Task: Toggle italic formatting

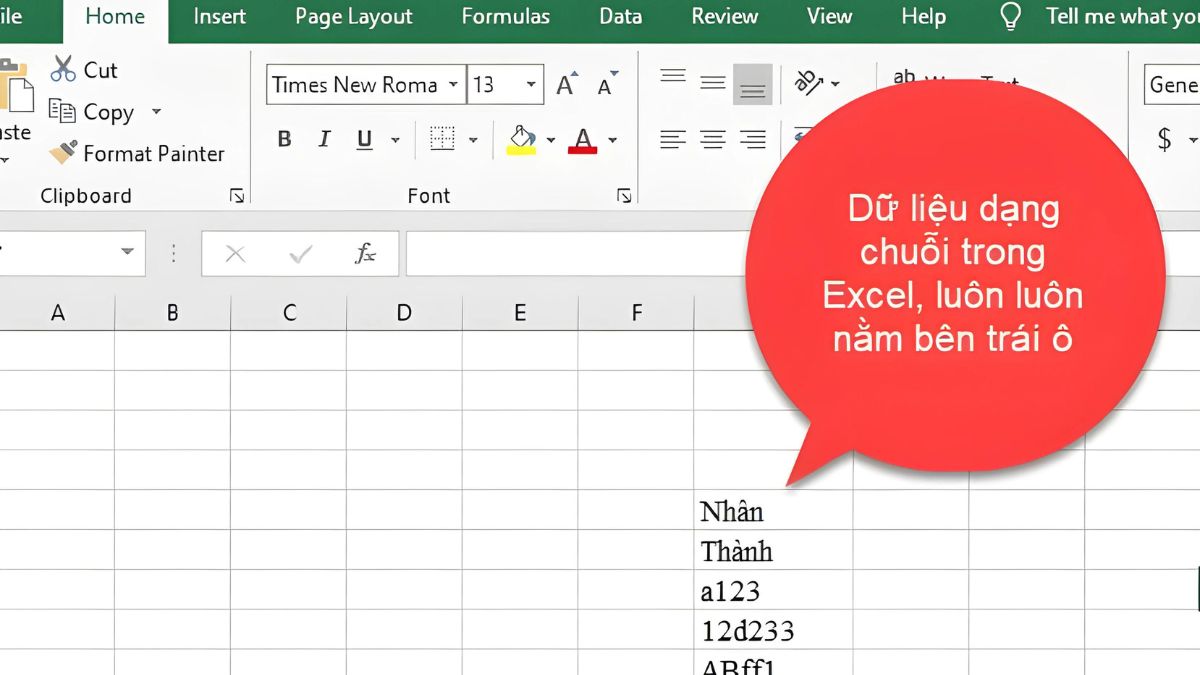Action: pyautogui.click(x=323, y=139)
